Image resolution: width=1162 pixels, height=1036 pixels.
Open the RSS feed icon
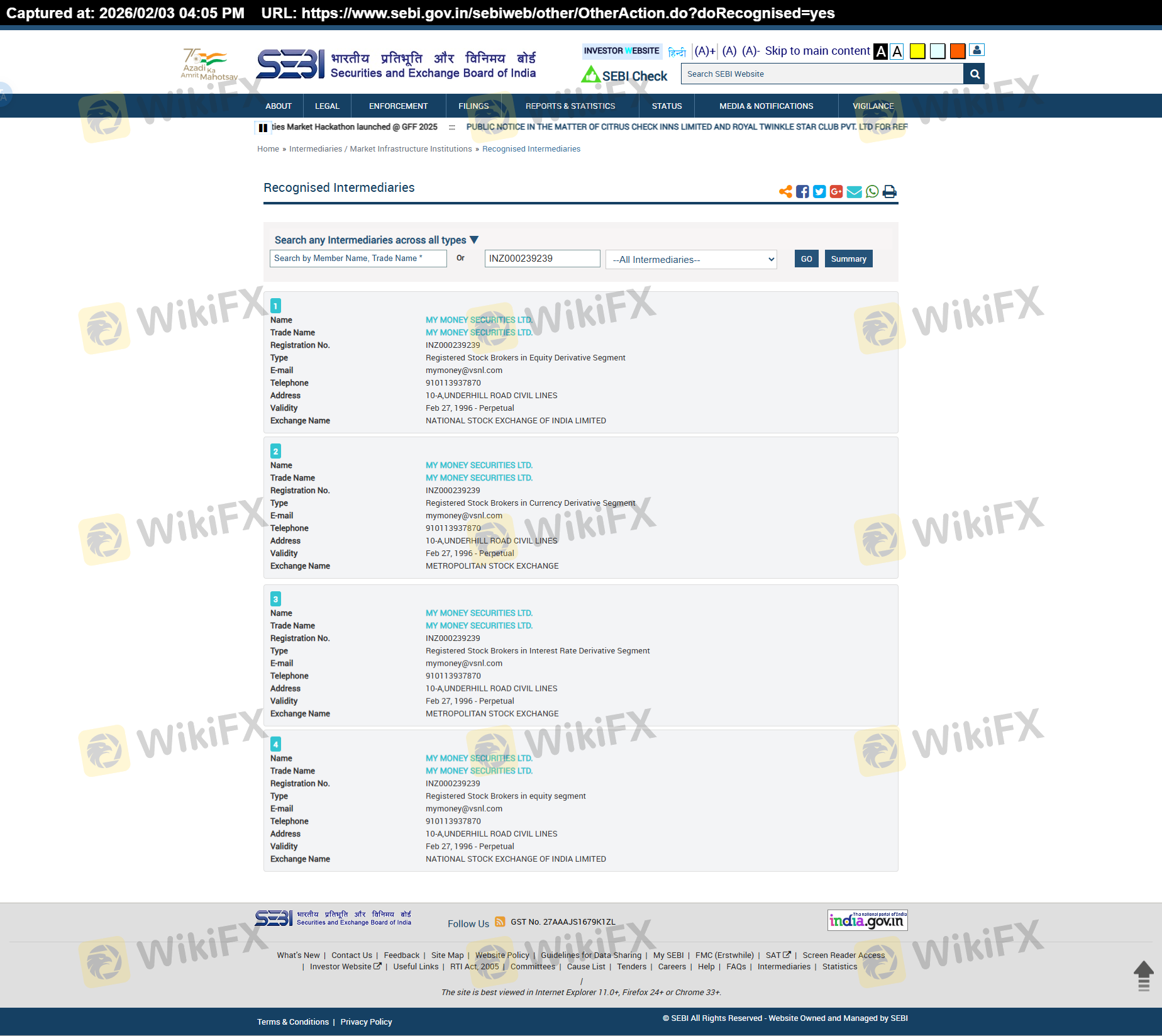(x=500, y=922)
